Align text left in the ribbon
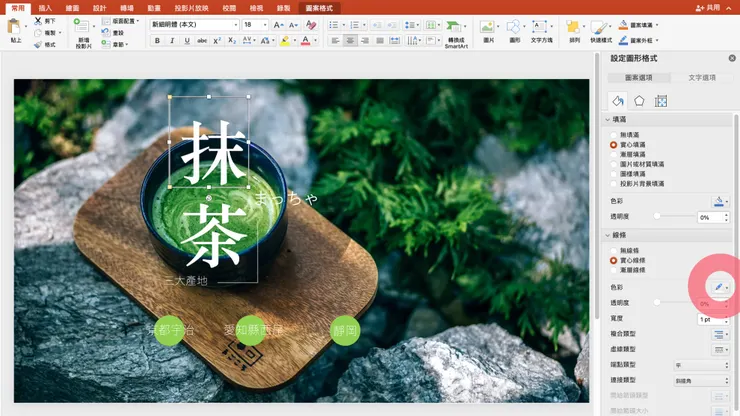Viewport: 740px width, 416px height. [x=335, y=41]
